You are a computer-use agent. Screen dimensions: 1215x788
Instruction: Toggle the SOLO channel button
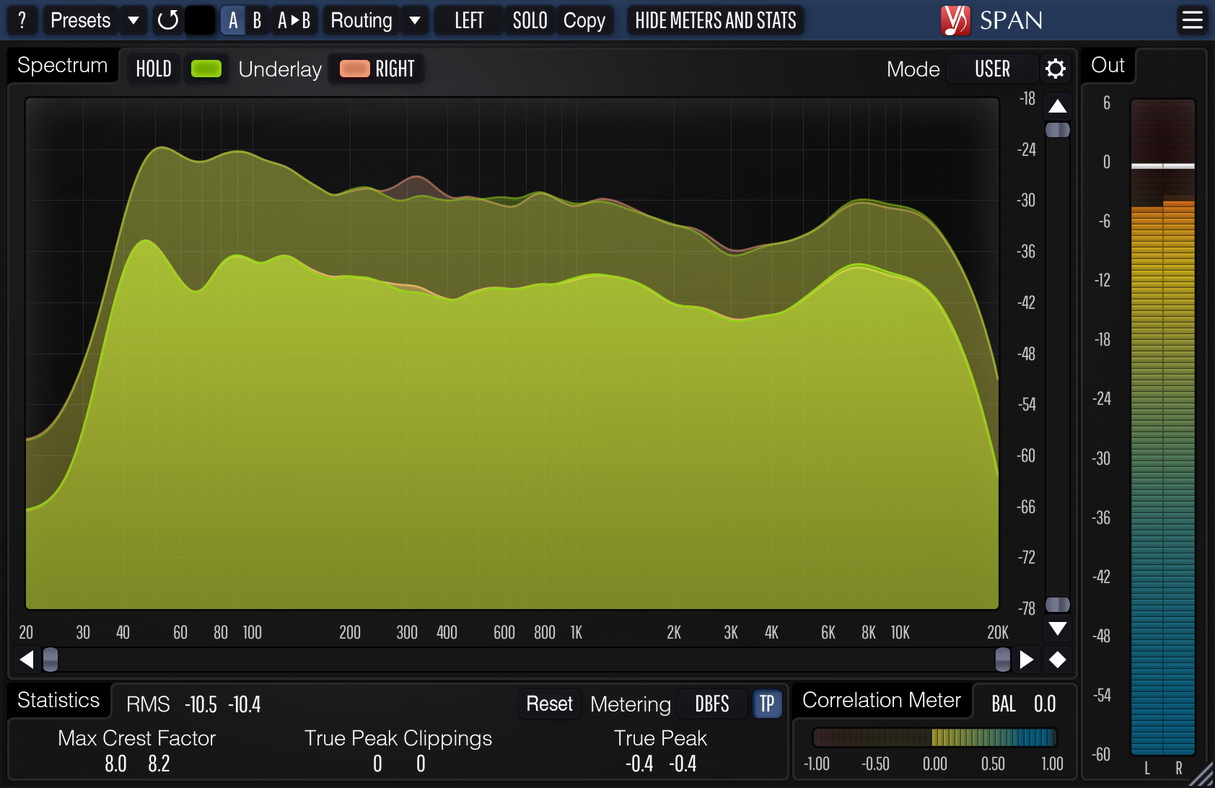(x=529, y=20)
